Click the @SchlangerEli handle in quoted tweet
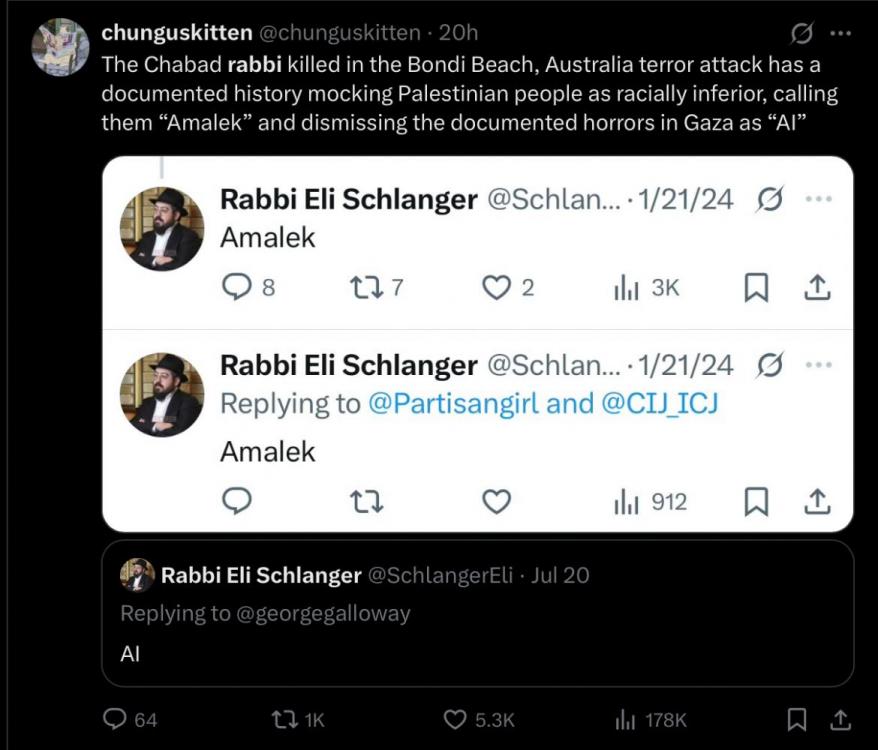The image size is (878, 750). pyautogui.click(x=440, y=575)
